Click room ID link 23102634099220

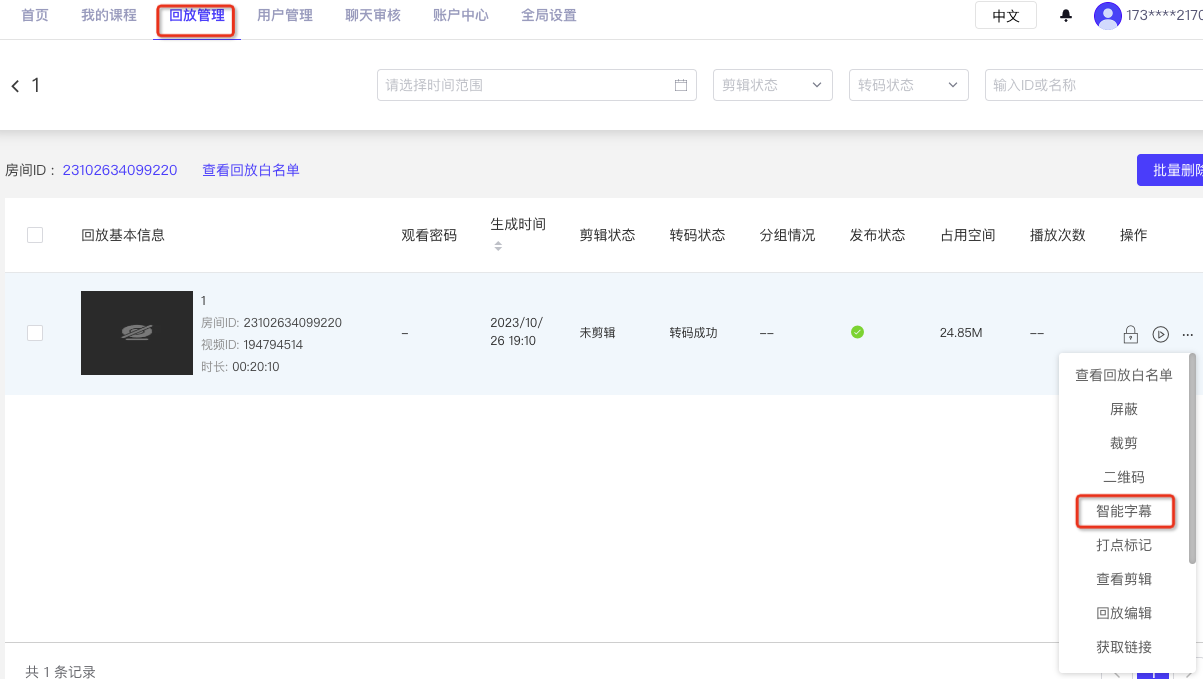point(120,170)
